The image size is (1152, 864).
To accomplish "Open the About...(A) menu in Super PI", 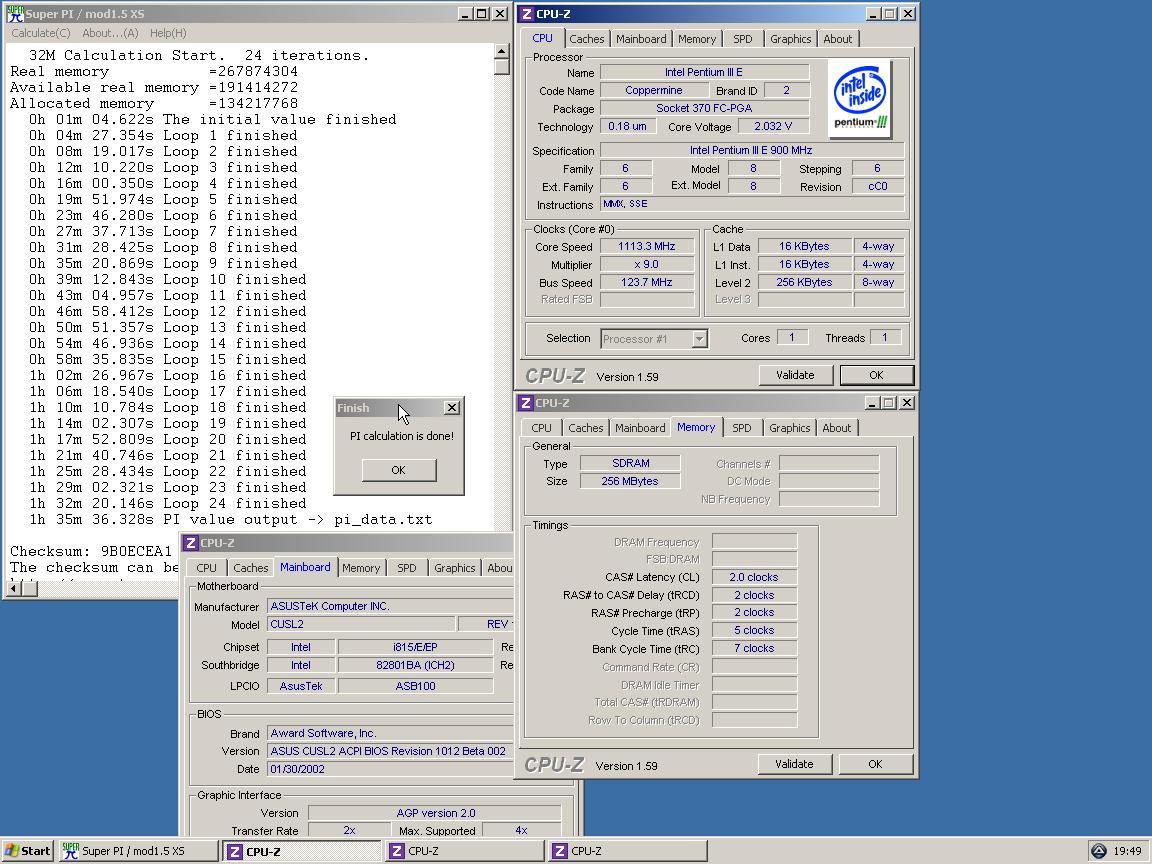I will click(x=110, y=33).
